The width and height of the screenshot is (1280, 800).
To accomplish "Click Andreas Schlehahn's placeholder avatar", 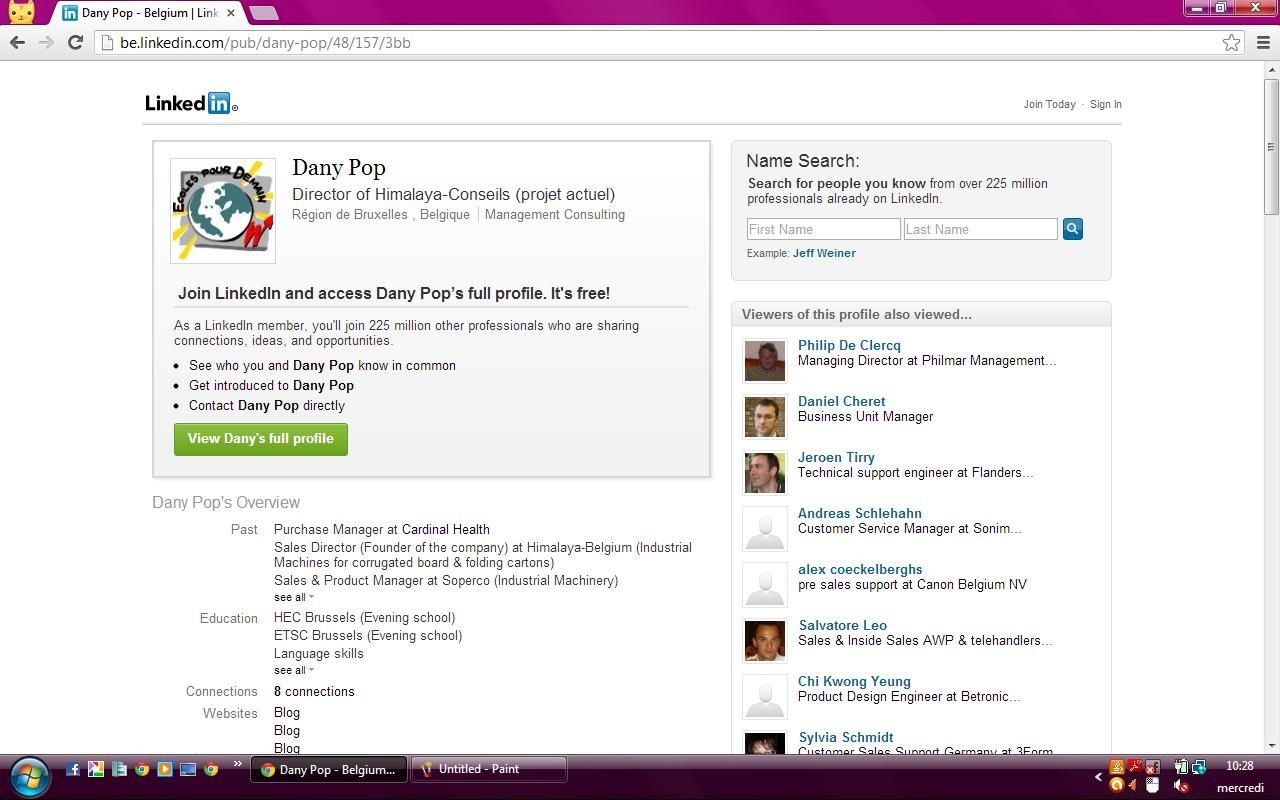I will (765, 529).
